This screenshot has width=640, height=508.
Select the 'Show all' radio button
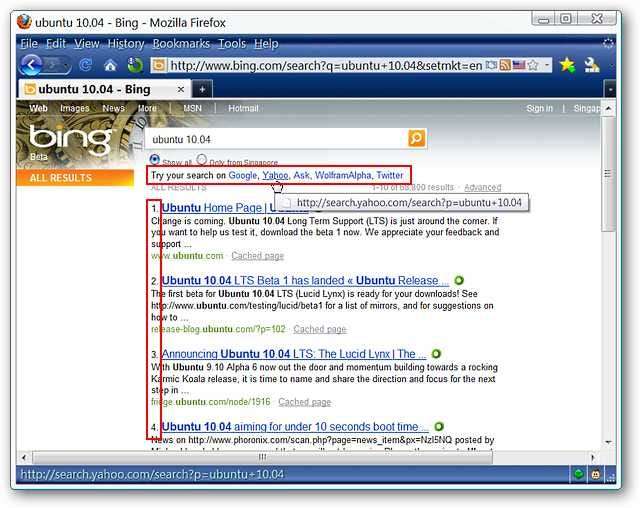point(154,159)
